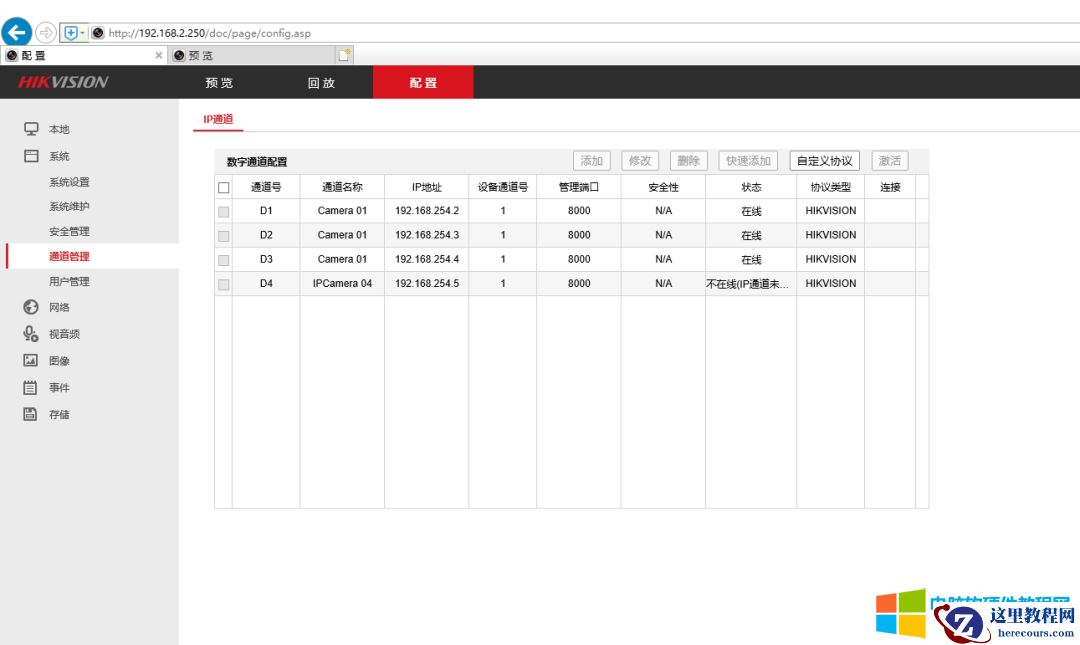This screenshot has width=1080, height=645.
Task: Click the browser back arrow
Action: 15,31
